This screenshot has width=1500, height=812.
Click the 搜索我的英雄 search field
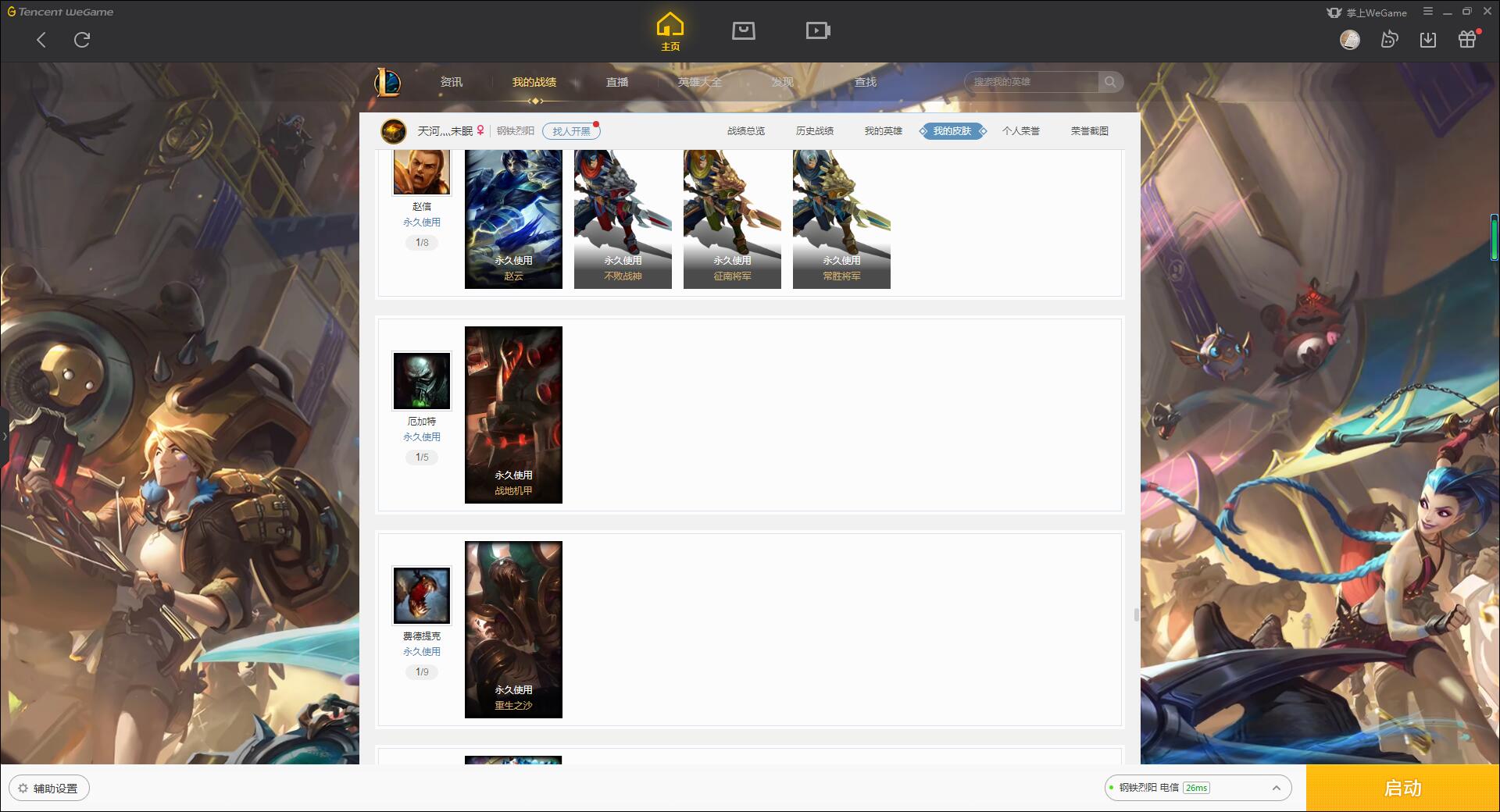[x=1031, y=82]
